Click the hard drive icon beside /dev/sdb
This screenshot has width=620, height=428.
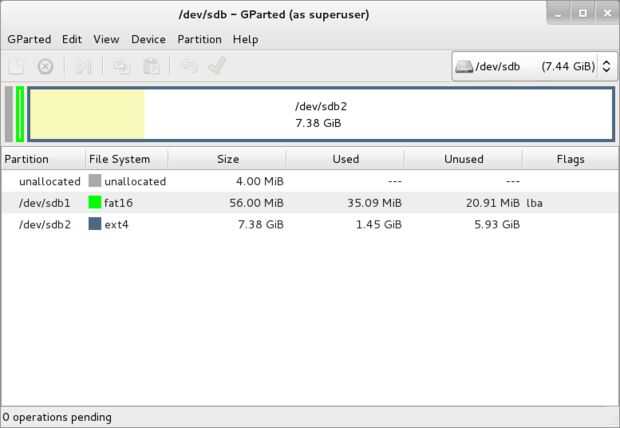464,66
